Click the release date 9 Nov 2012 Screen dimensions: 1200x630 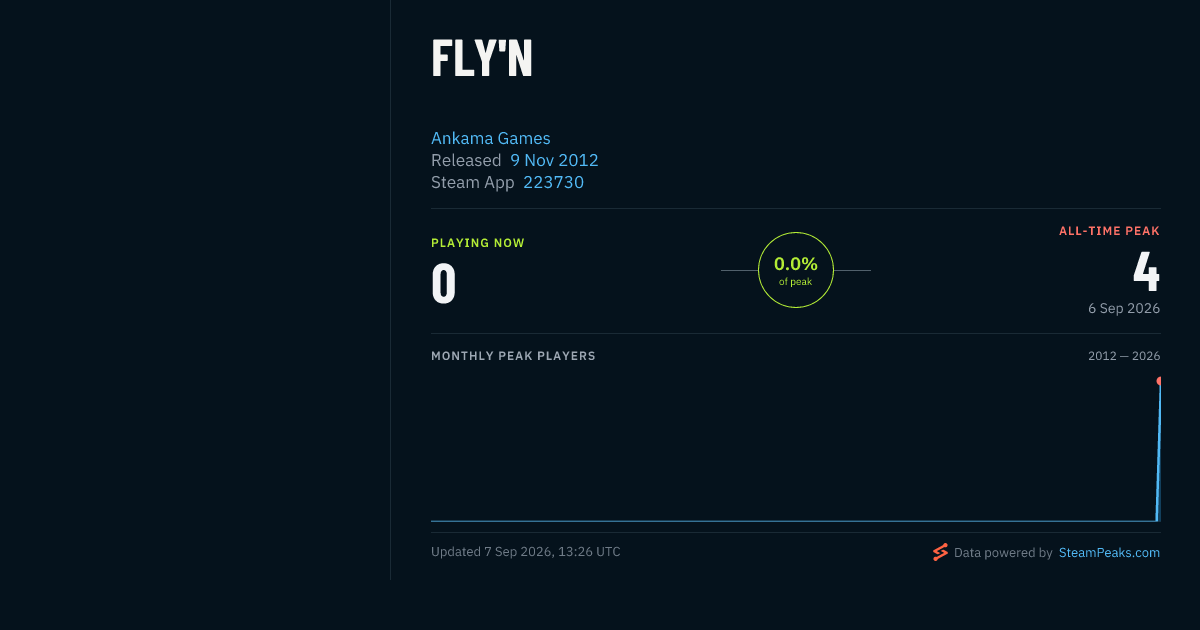(x=554, y=160)
